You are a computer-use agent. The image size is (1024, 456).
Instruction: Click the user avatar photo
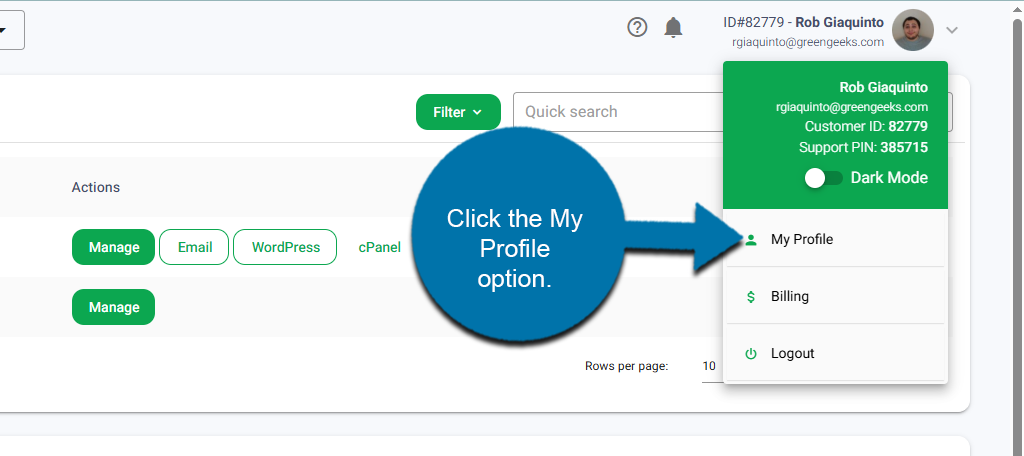[x=912, y=30]
